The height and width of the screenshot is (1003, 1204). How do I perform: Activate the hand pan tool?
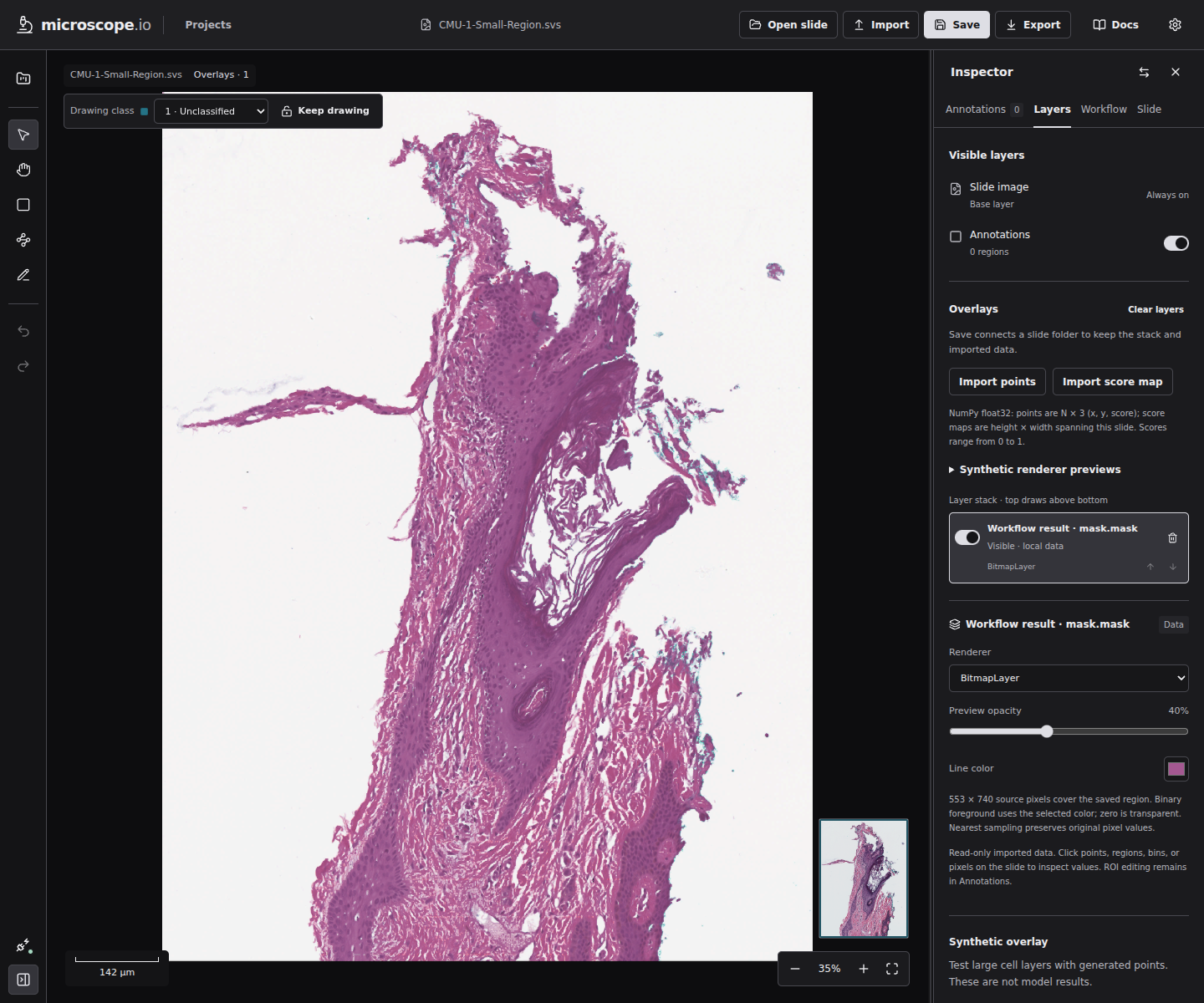pos(23,170)
